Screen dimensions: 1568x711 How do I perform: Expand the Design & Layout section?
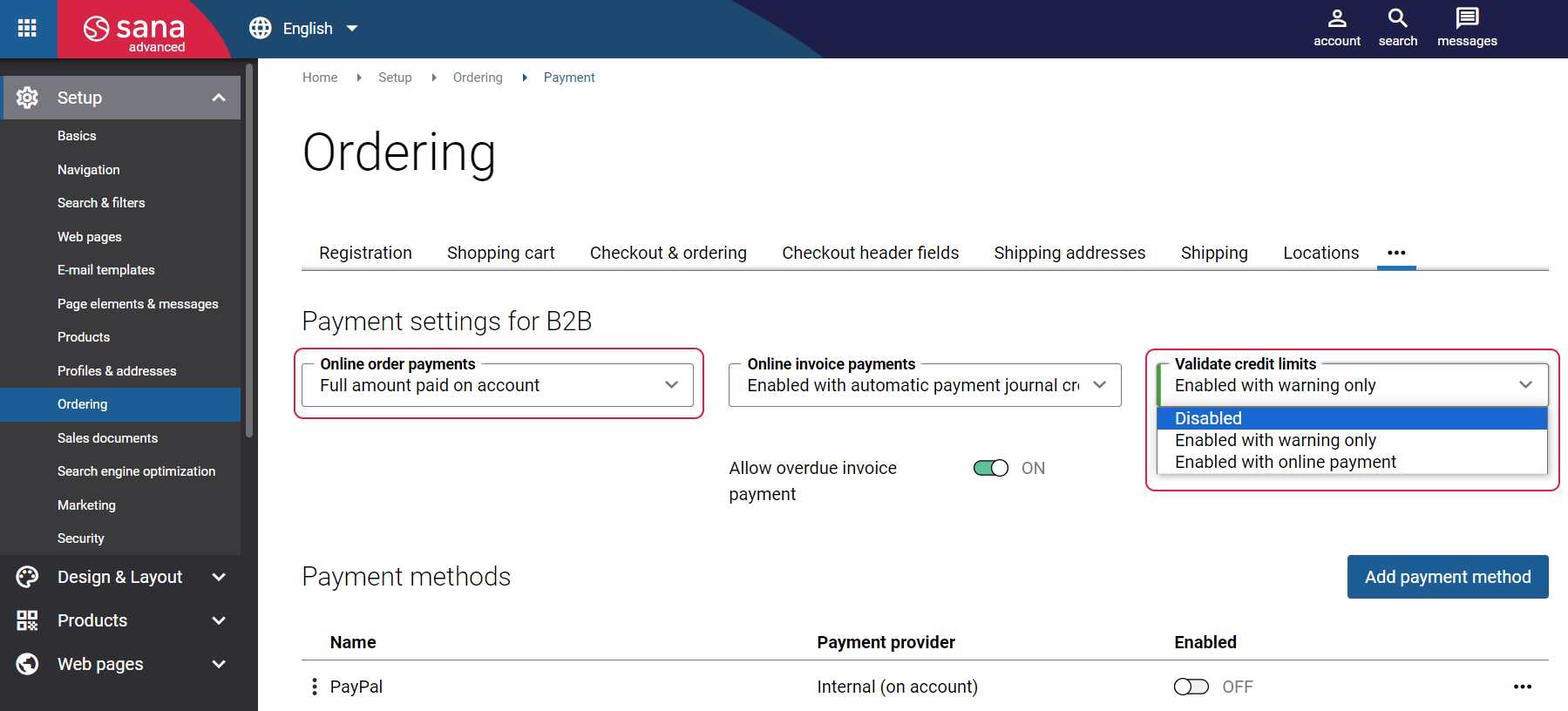(x=219, y=577)
